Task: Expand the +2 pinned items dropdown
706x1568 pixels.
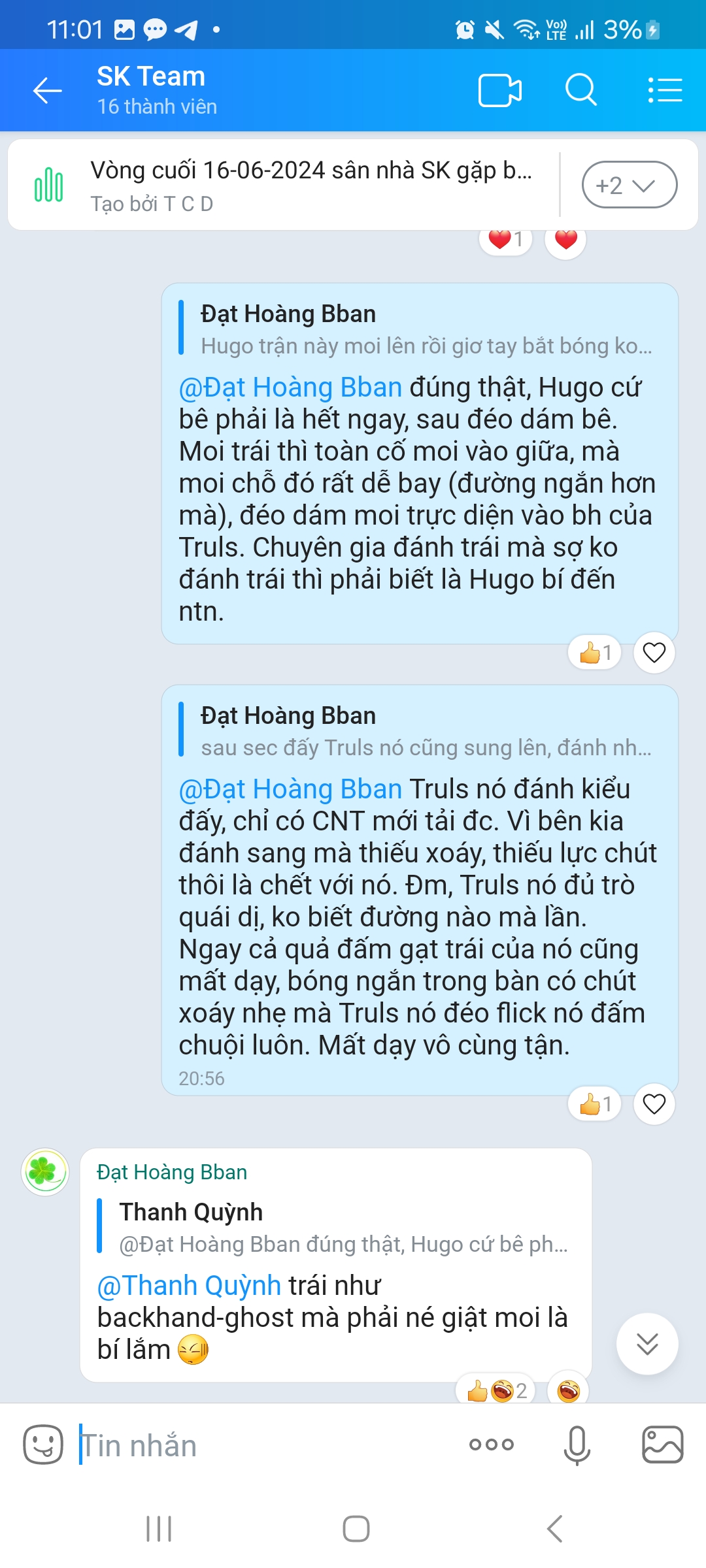Action: 630,185
